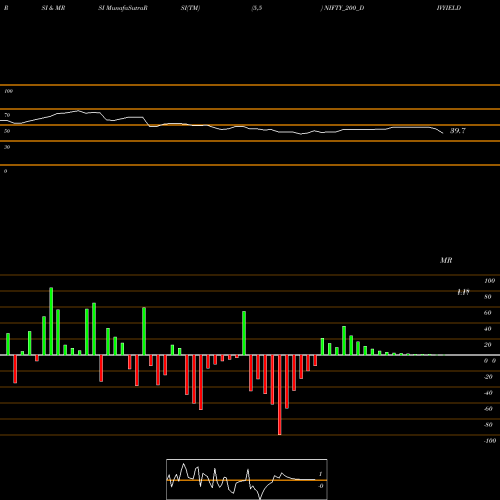Click the '-80' label on histogram axis

488,425
